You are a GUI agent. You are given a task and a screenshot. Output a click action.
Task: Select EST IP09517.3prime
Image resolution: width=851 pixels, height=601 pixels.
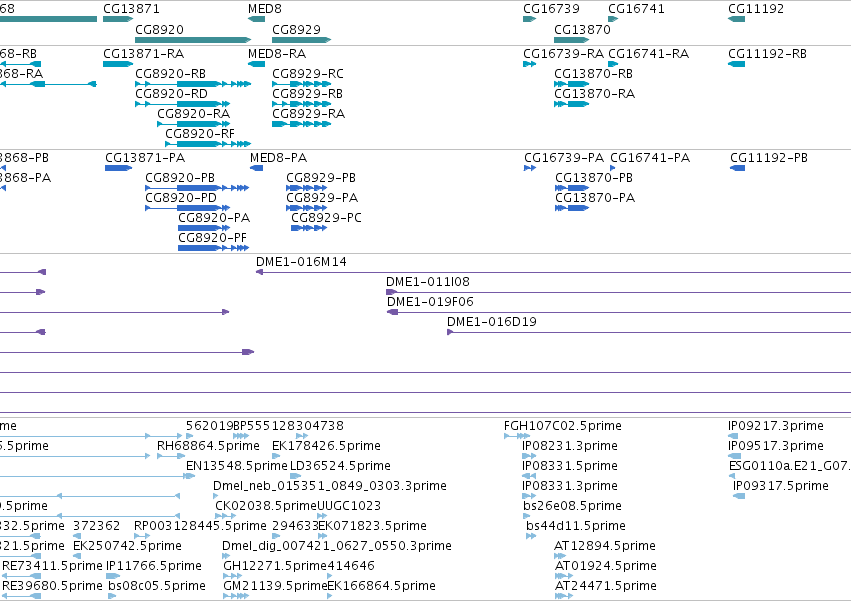pos(776,446)
